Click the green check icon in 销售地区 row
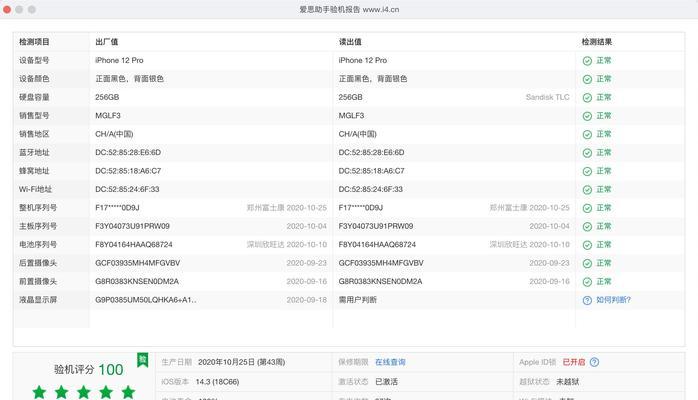698x400 pixels. 587,135
